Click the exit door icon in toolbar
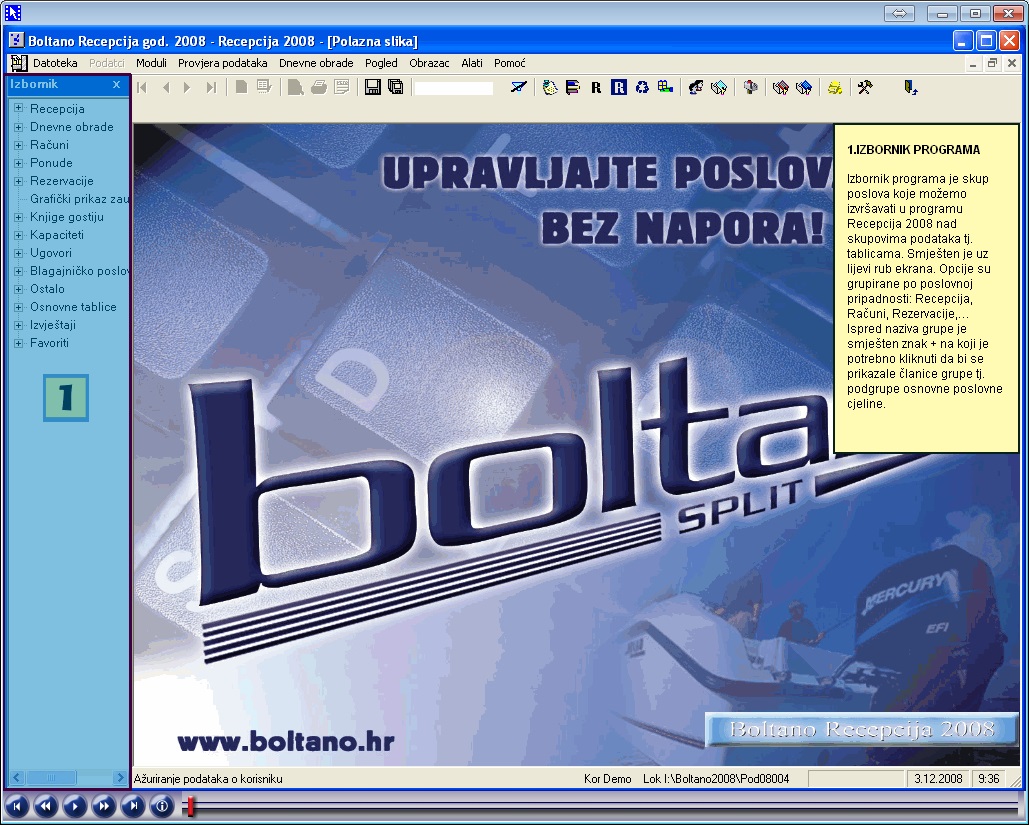 point(910,88)
